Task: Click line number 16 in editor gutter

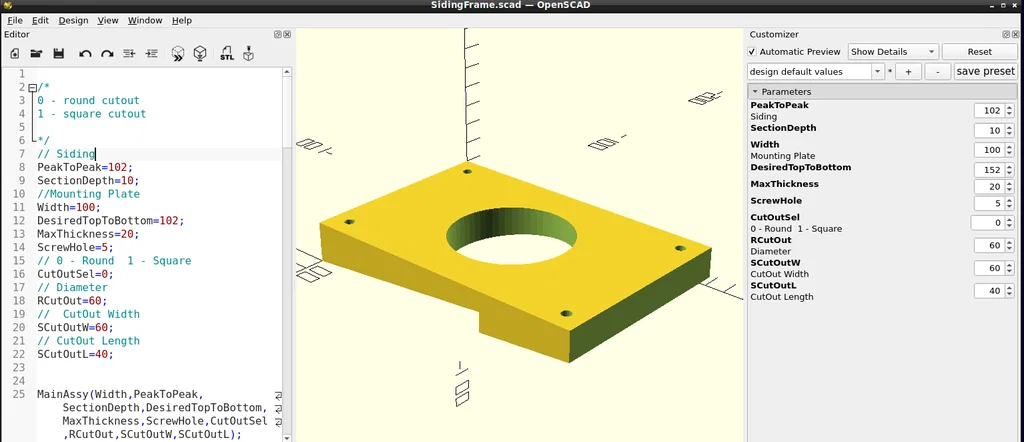Action: click(18, 274)
